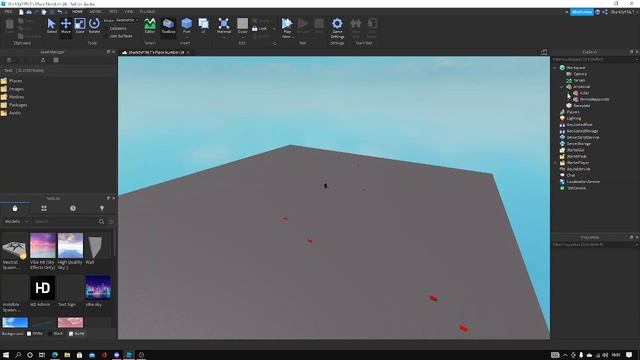Screen dimensions: 640x360
Task: Open the Models category dropdown in Toolbox
Action: click(16, 221)
